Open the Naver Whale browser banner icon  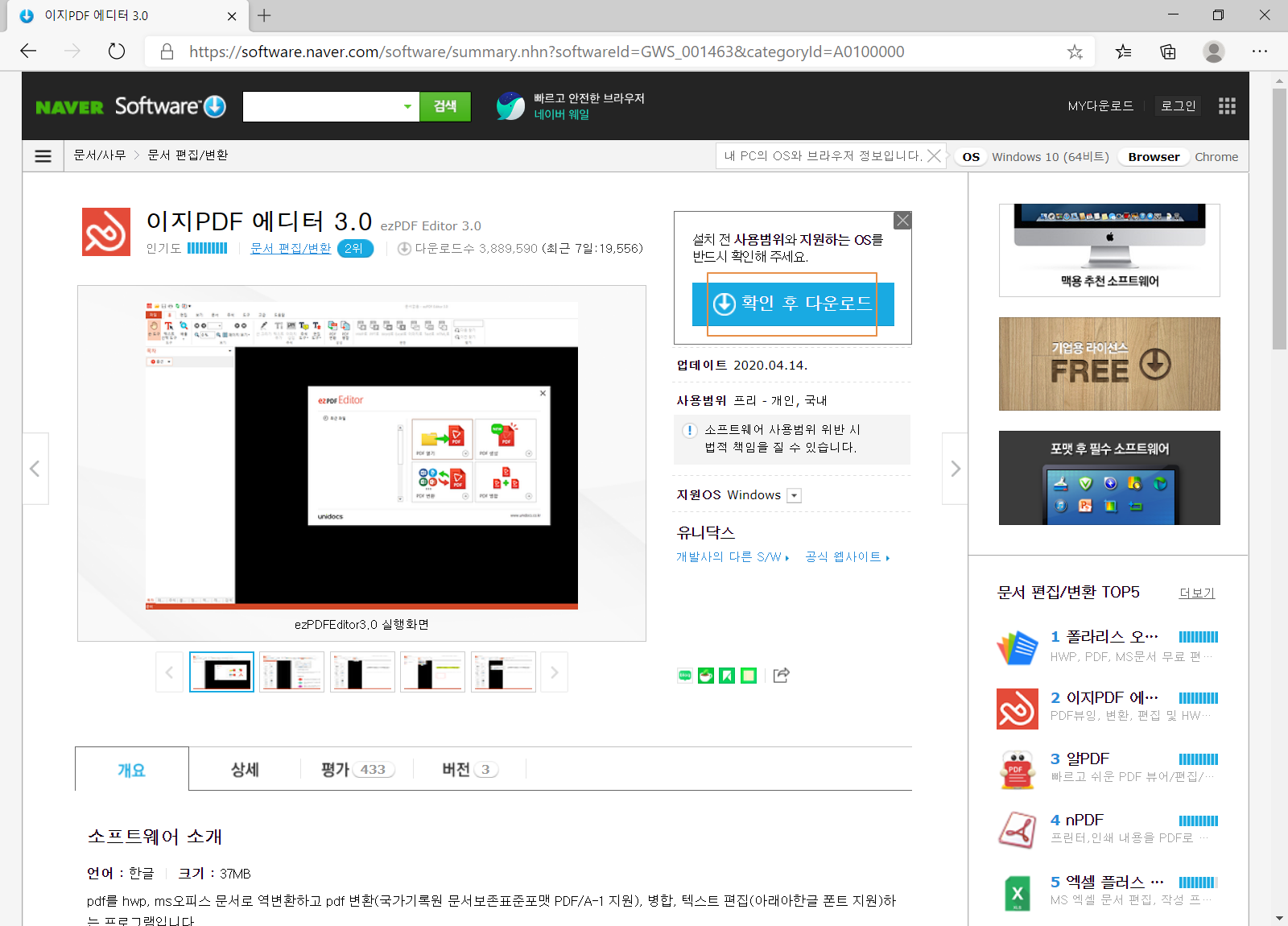510,106
